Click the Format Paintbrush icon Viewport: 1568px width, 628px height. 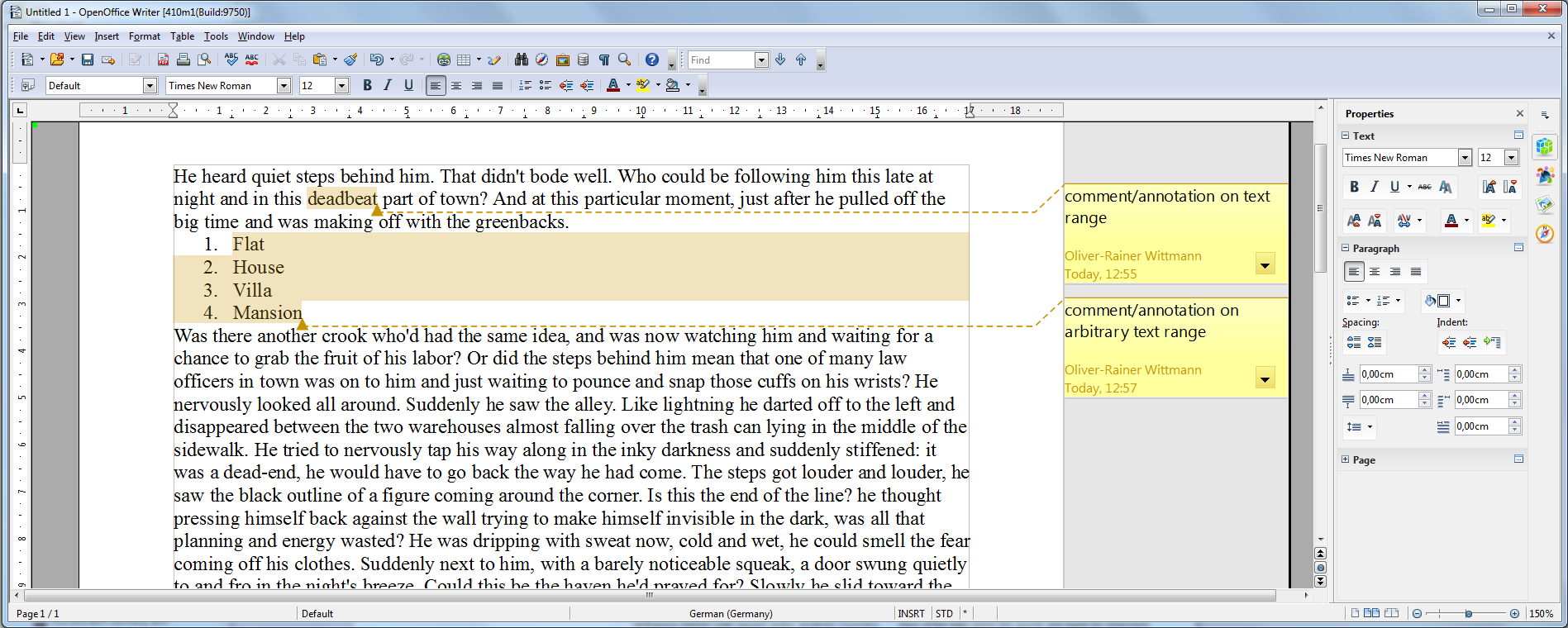350,59
